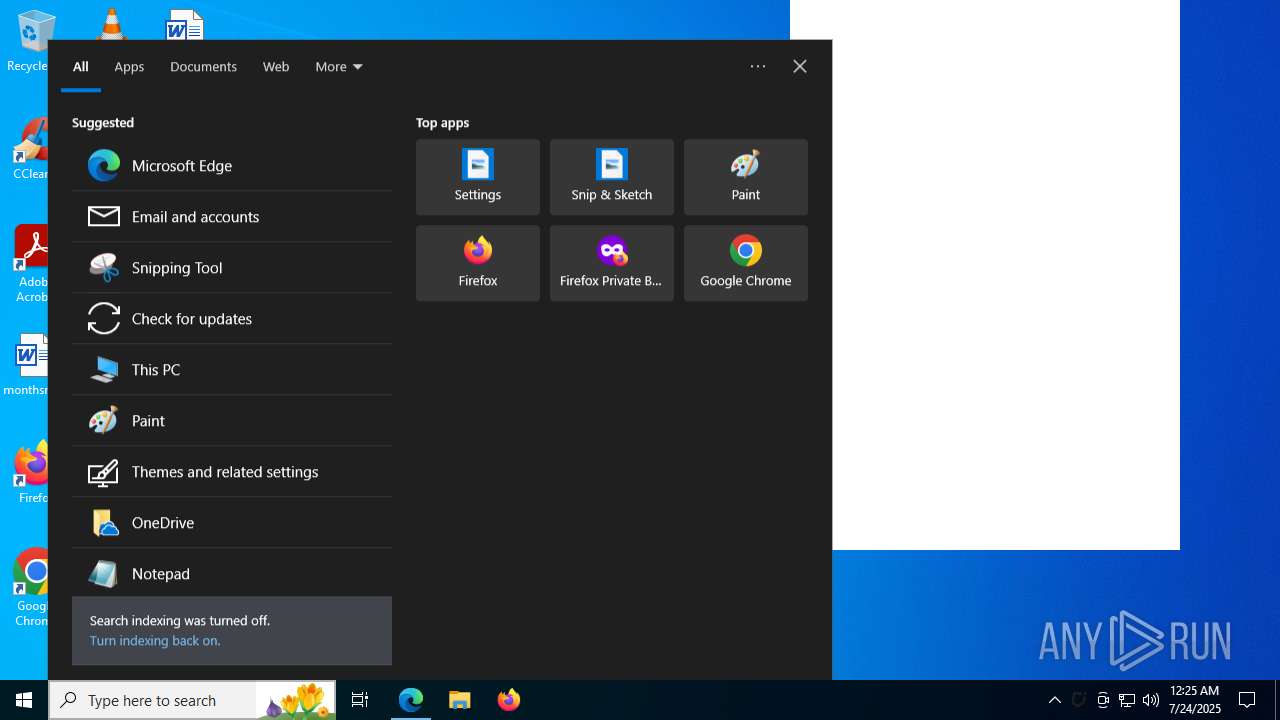
Task: Open Snip & Sketch top app tile
Action: [x=612, y=177]
